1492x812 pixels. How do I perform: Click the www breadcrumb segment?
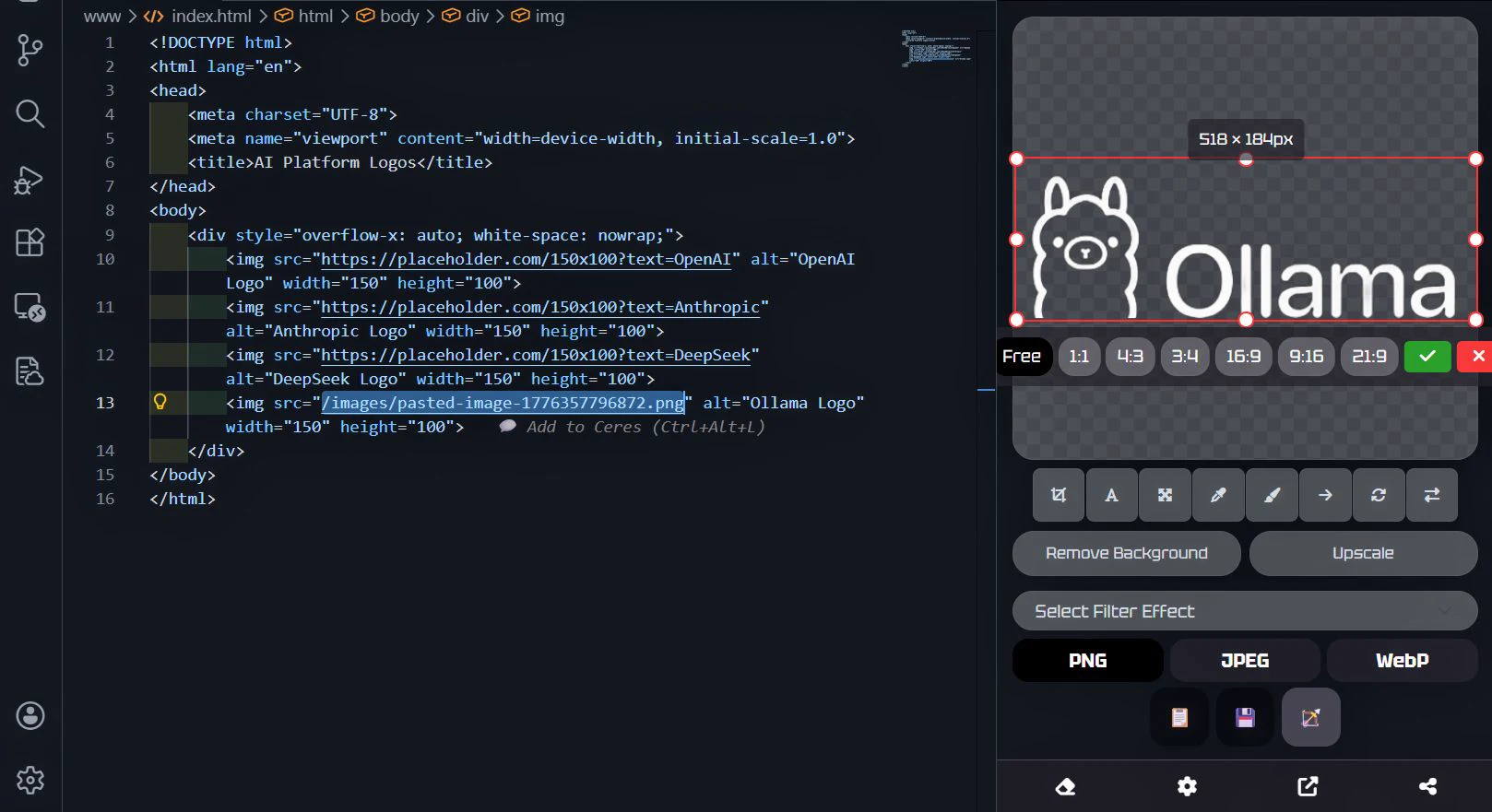point(102,16)
